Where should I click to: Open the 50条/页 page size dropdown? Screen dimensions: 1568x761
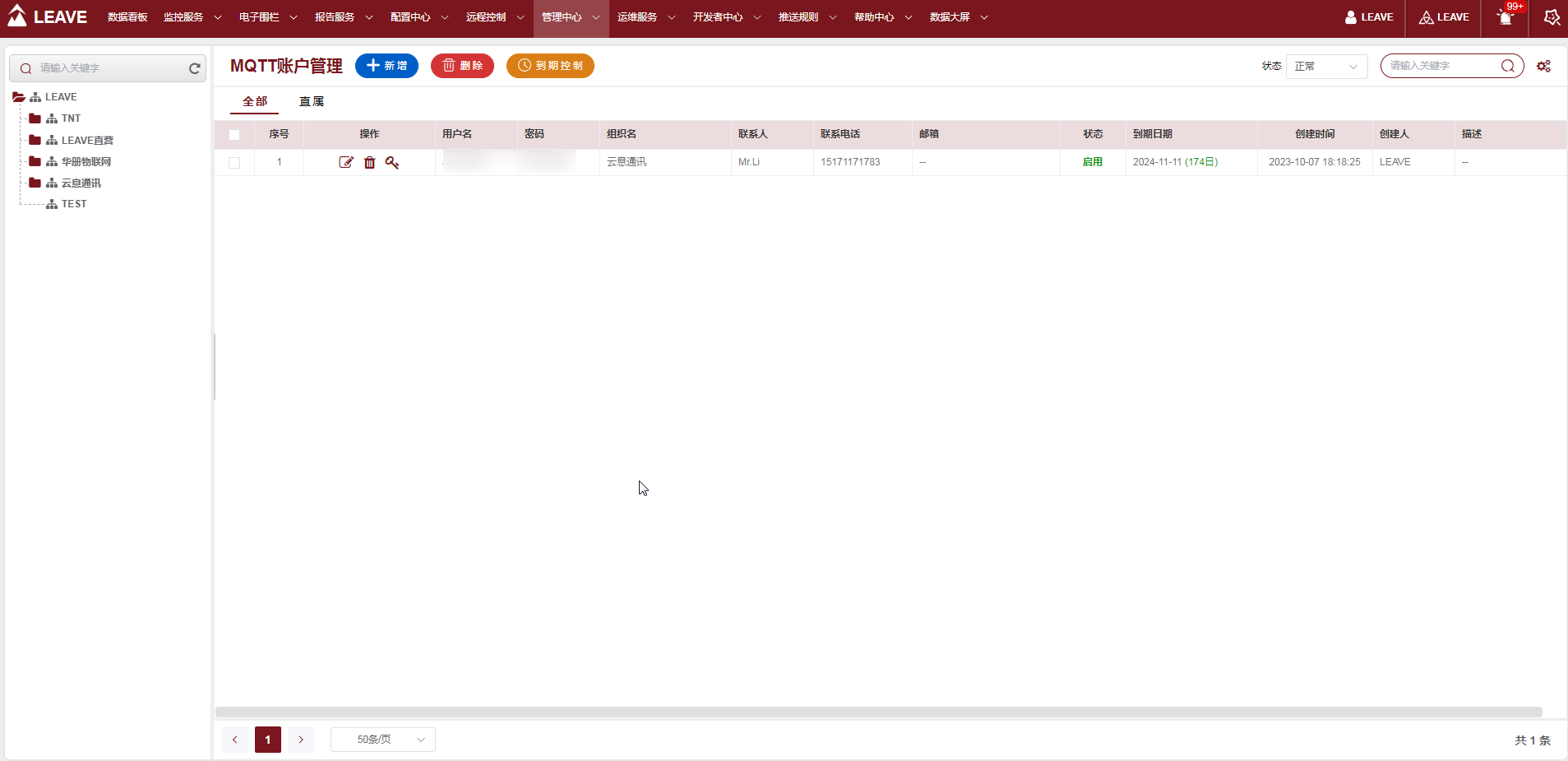(383, 740)
